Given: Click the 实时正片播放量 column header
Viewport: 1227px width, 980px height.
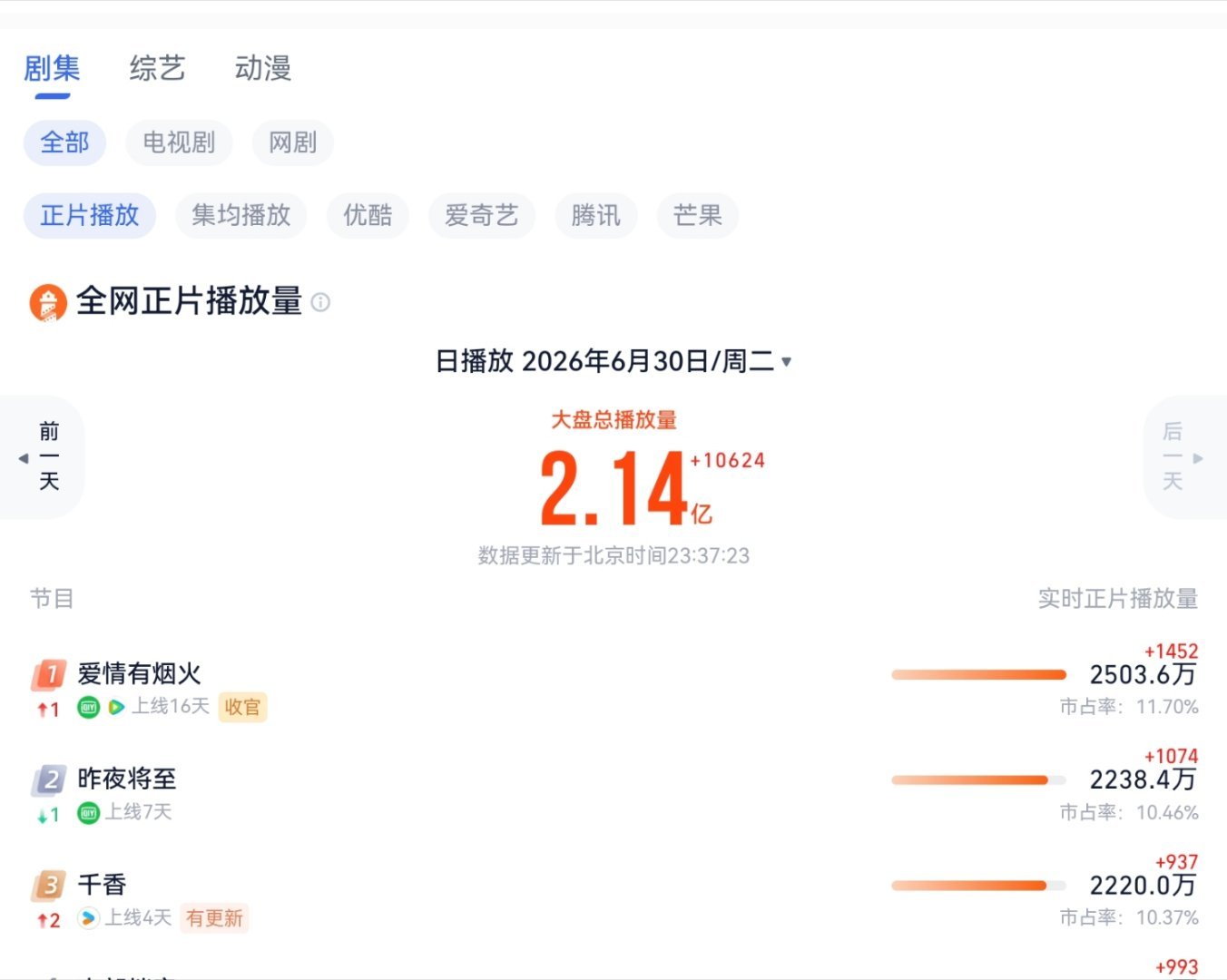Looking at the screenshot, I should [1117, 599].
